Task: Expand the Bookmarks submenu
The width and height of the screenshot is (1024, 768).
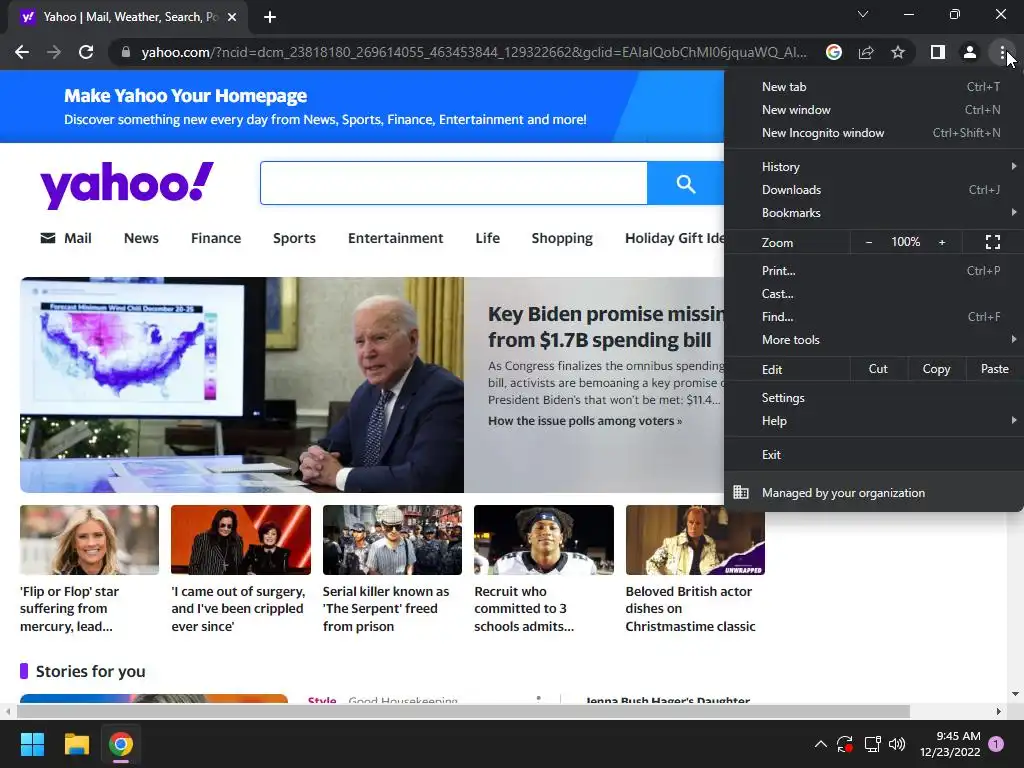Action: click(874, 212)
